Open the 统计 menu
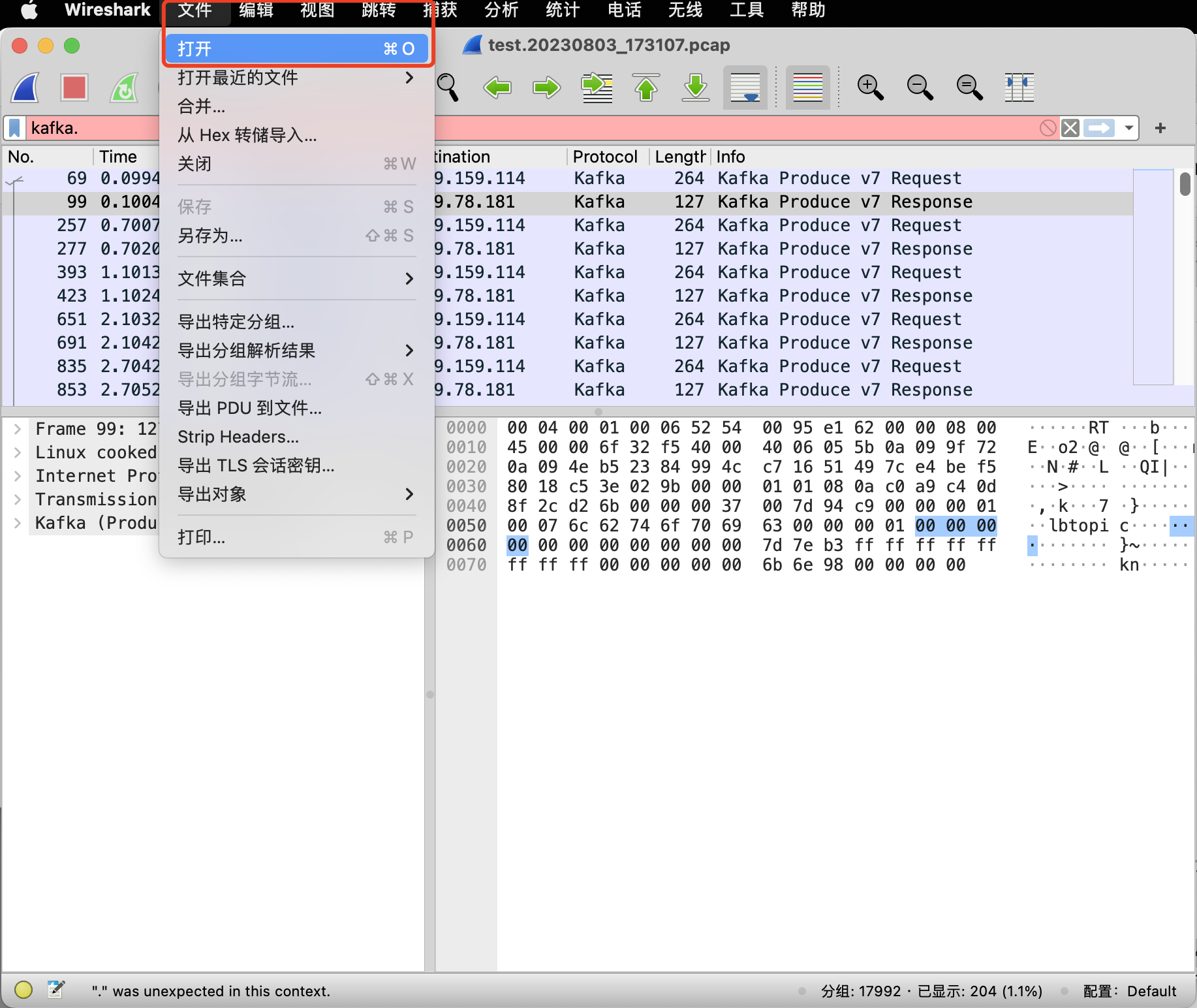 tap(563, 10)
